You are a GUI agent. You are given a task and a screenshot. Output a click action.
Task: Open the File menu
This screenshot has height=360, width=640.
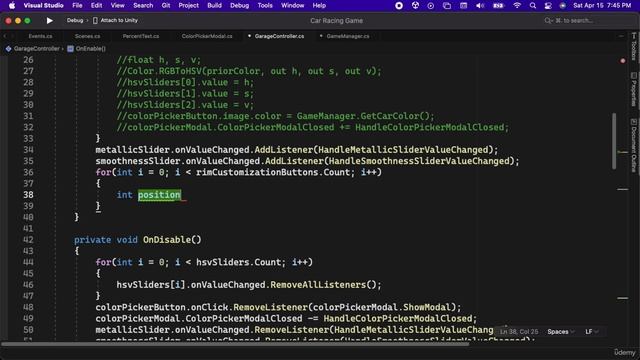coord(77,5)
